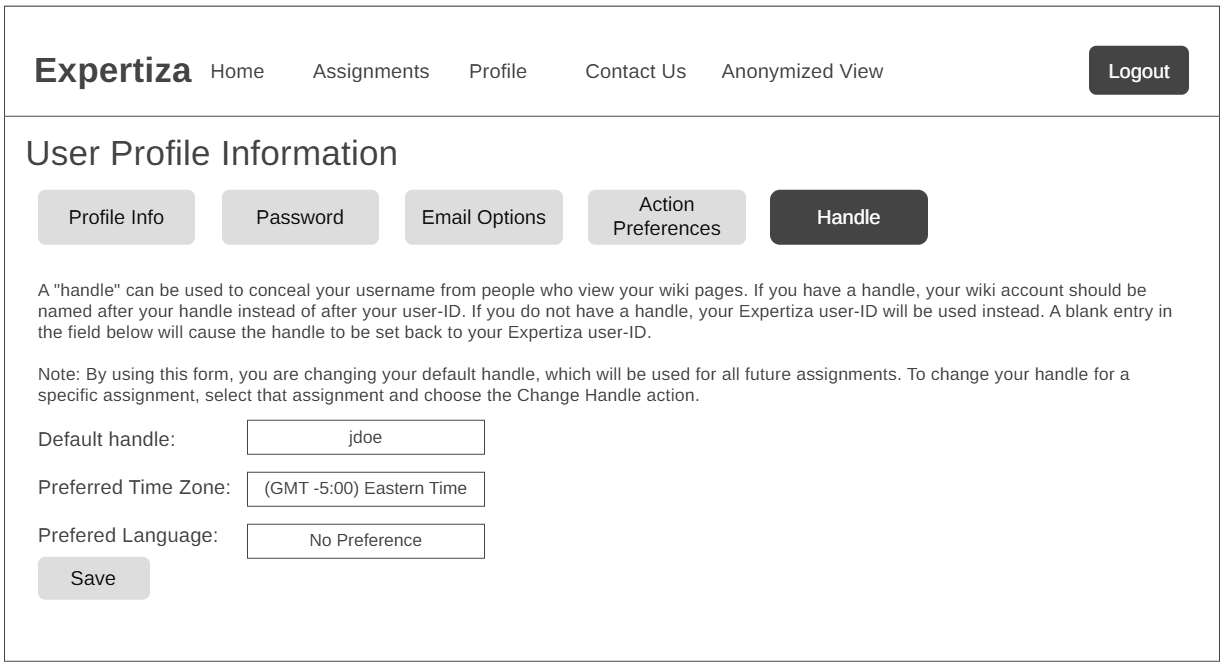Switch to Anonymized View

(802, 71)
